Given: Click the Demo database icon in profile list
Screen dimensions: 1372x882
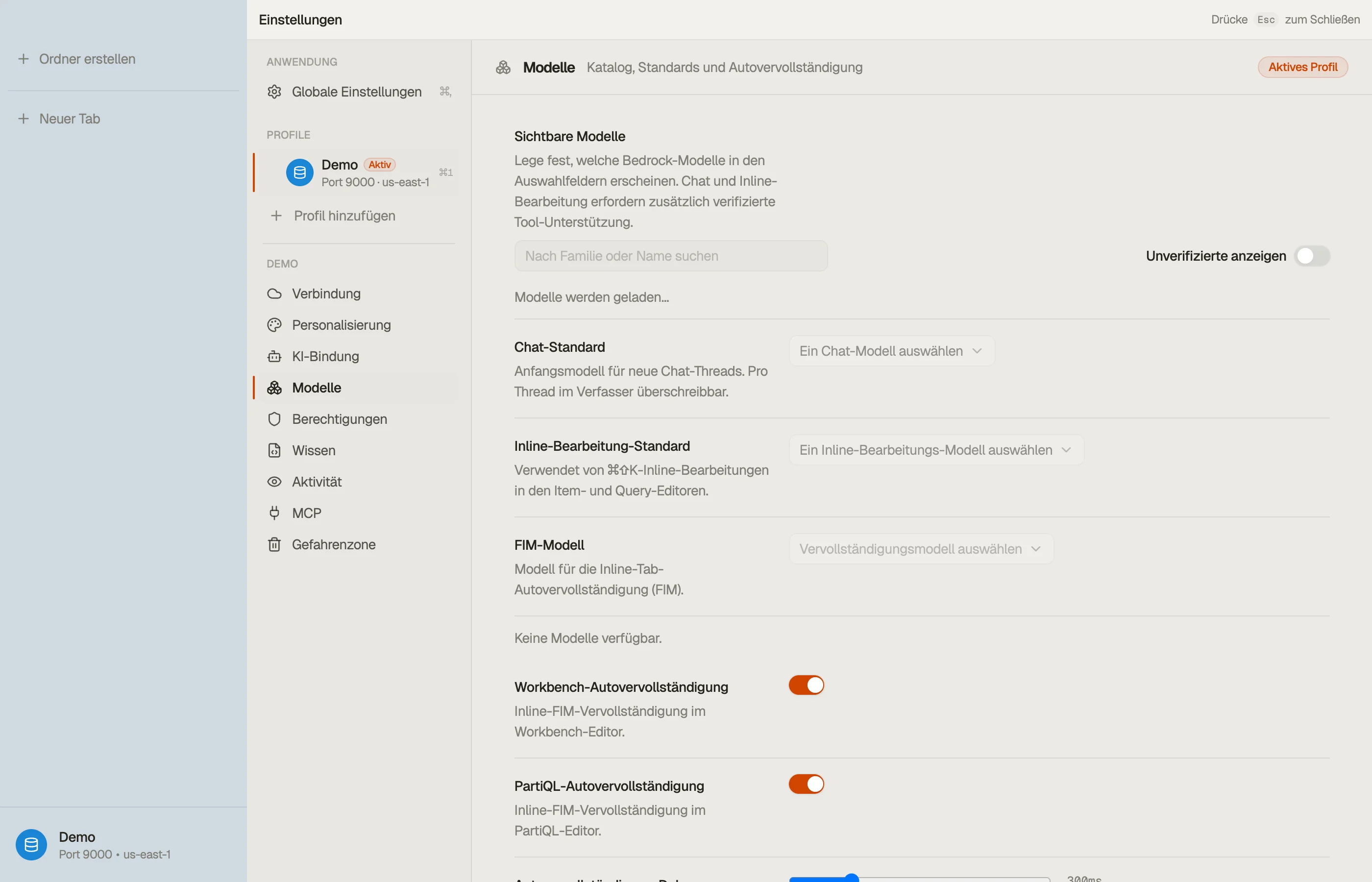Looking at the screenshot, I should coord(299,172).
